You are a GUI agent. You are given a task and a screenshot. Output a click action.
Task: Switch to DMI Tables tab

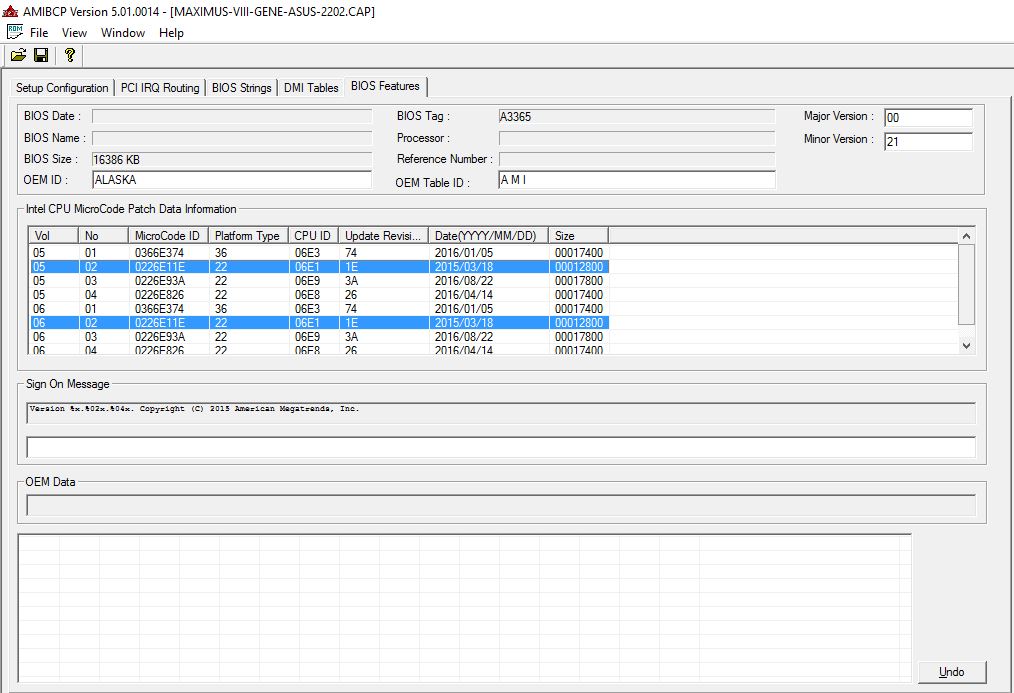311,88
